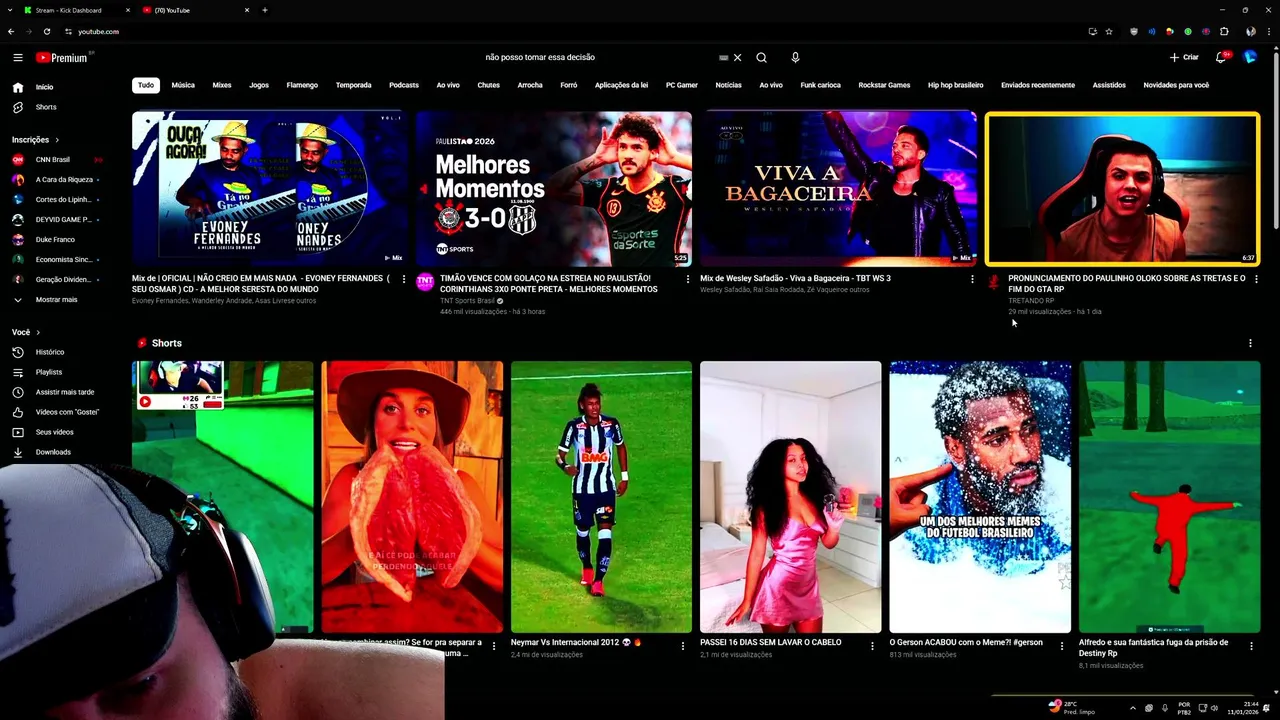Click the TNT Sports Brasil channel avatar
1280x720 pixels.
click(x=425, y=282)
